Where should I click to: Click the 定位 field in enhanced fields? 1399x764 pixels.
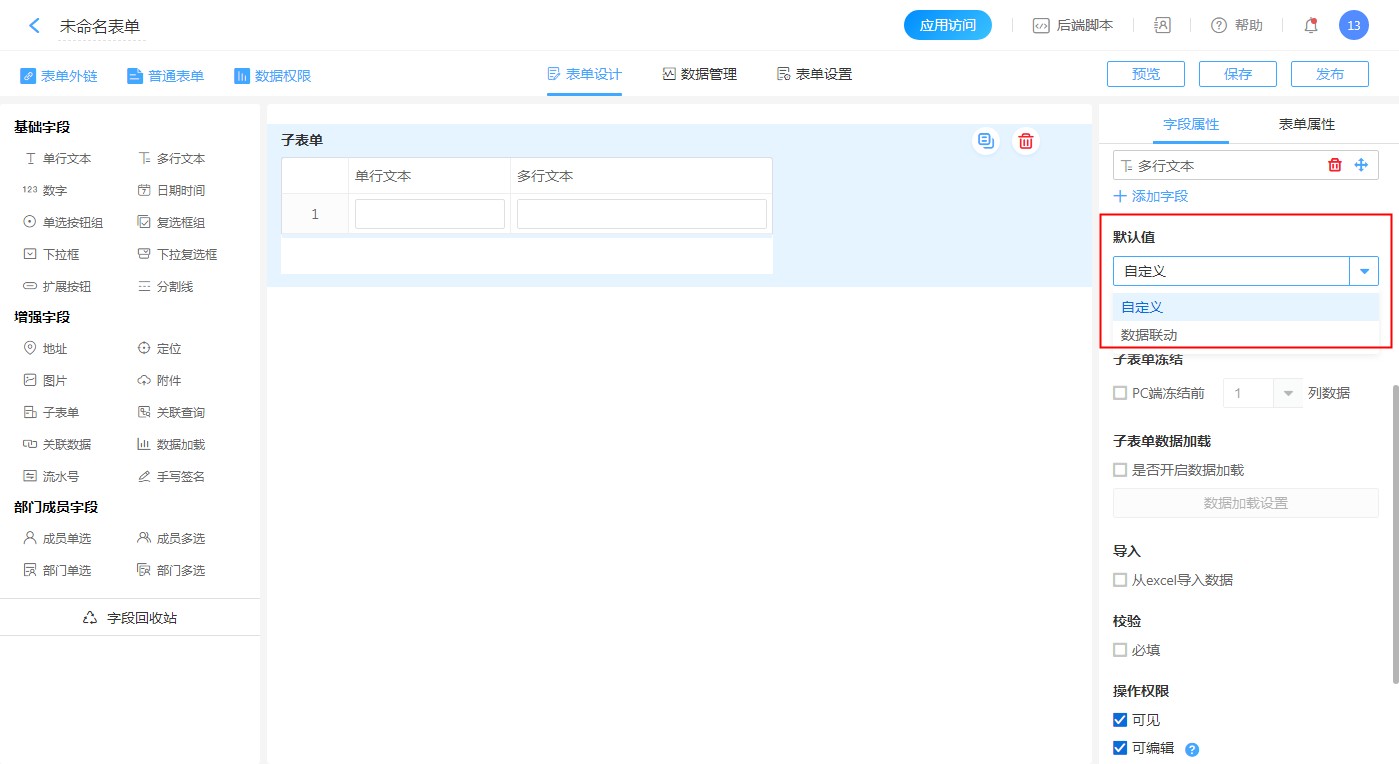tap(159, 349)
